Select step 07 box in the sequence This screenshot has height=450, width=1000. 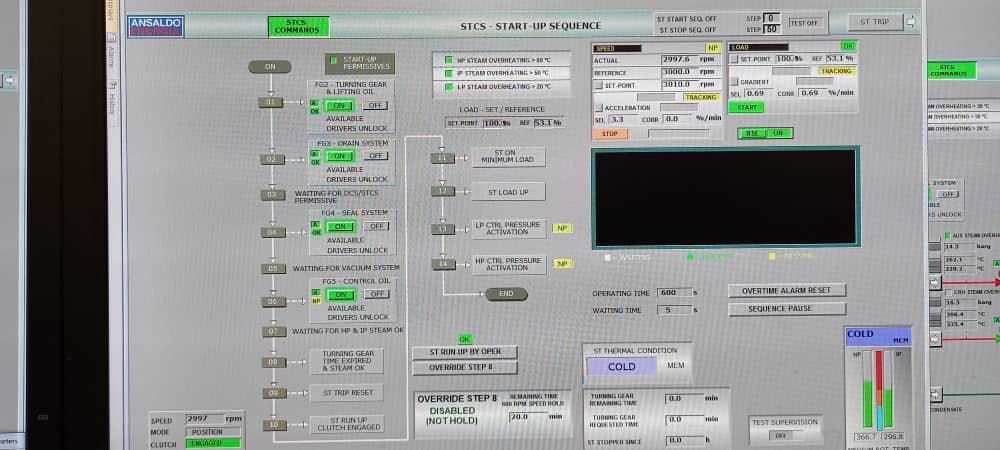pyautogui.click(x=274, y=332)
